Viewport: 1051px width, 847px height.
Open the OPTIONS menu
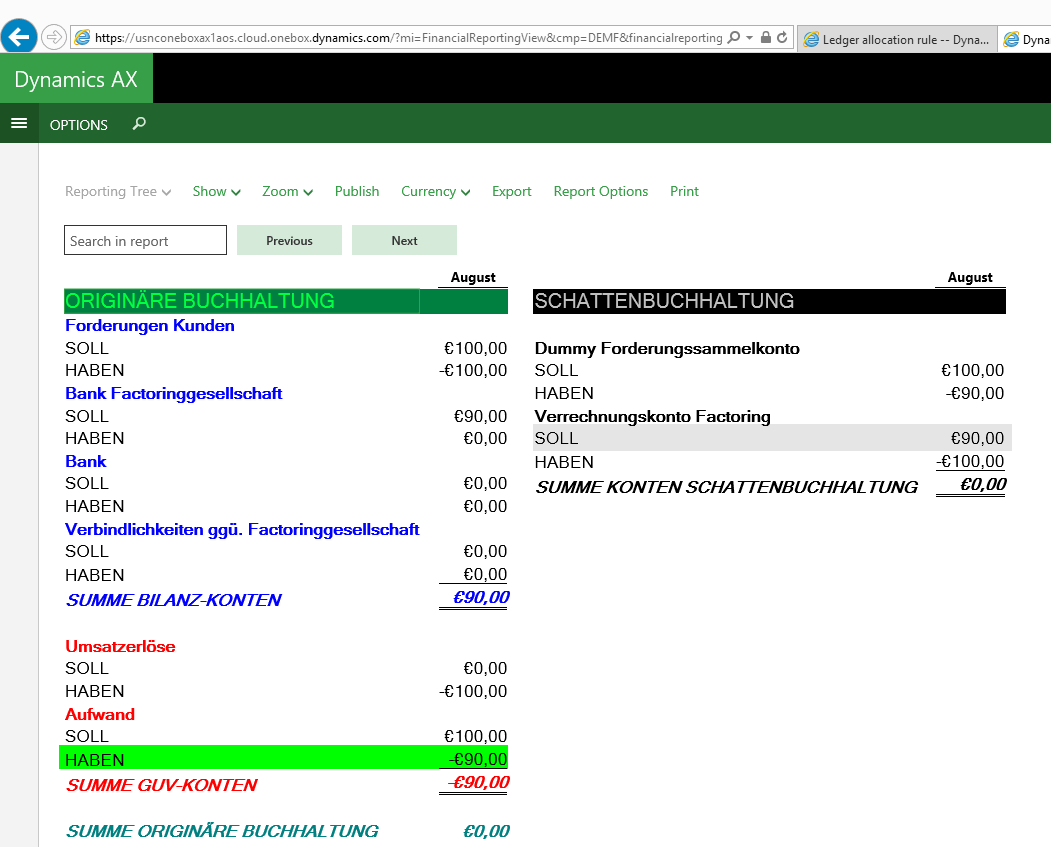(x=79, y=125)
